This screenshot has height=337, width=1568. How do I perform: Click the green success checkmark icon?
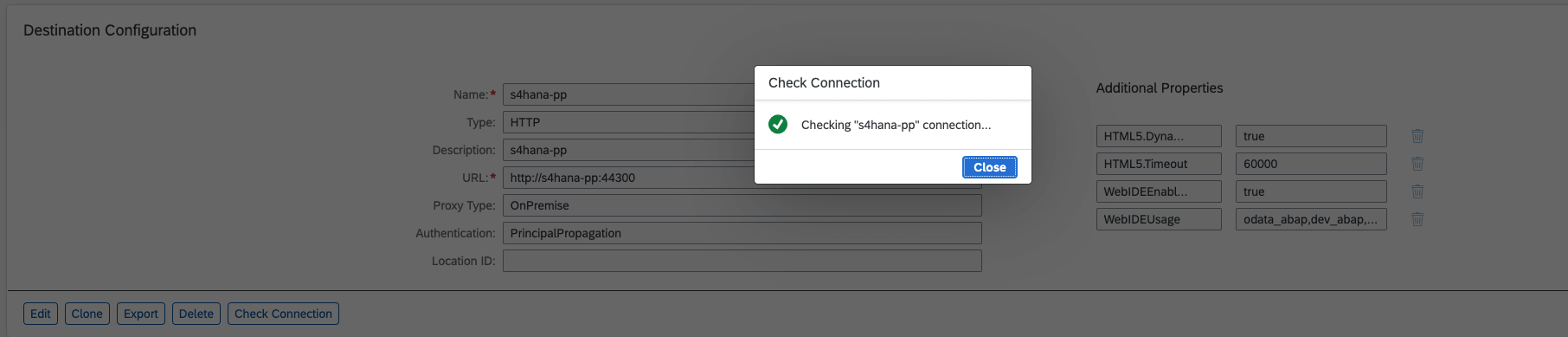778,125
